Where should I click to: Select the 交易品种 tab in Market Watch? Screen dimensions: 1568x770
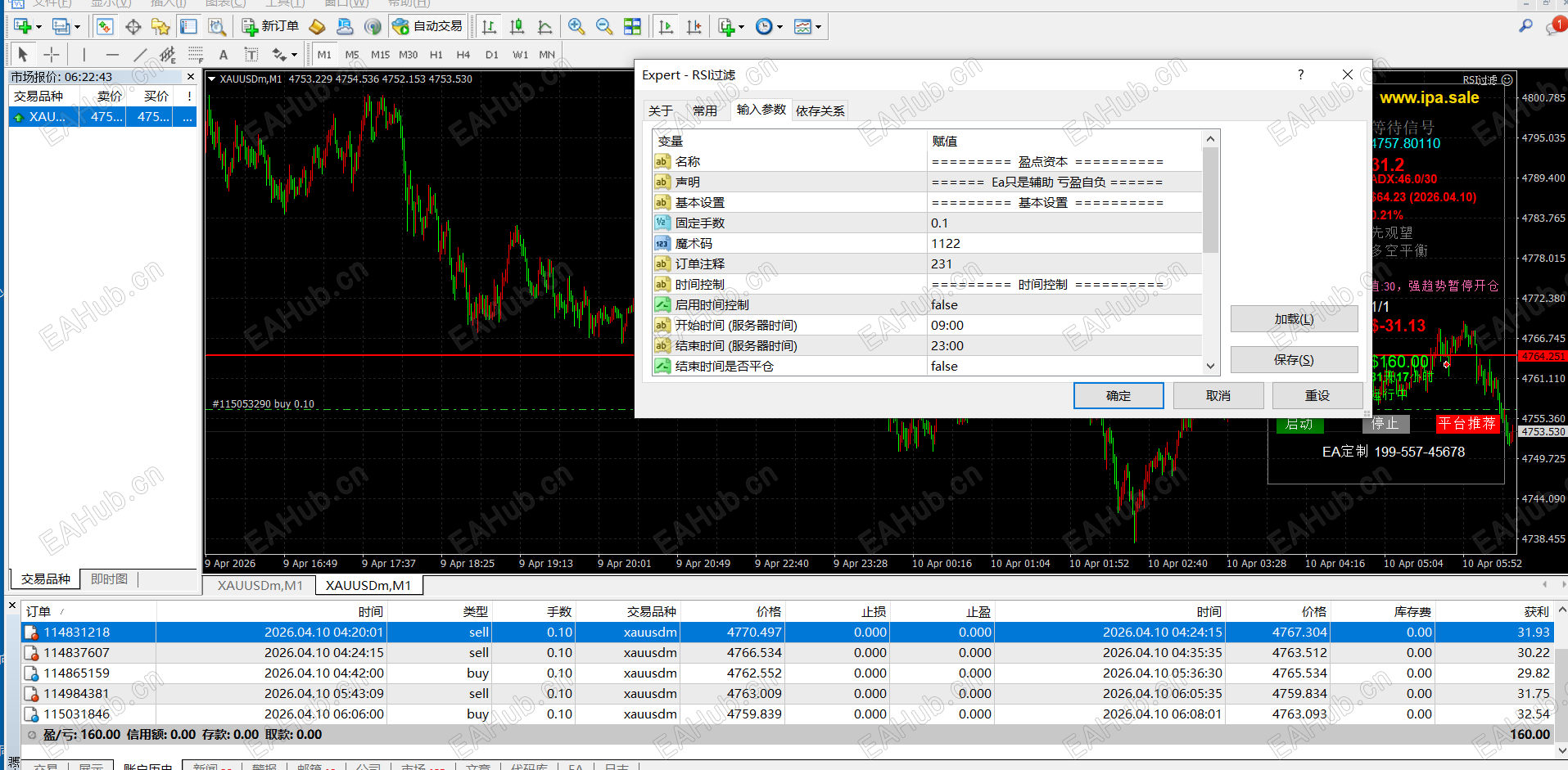pos(46,579)
